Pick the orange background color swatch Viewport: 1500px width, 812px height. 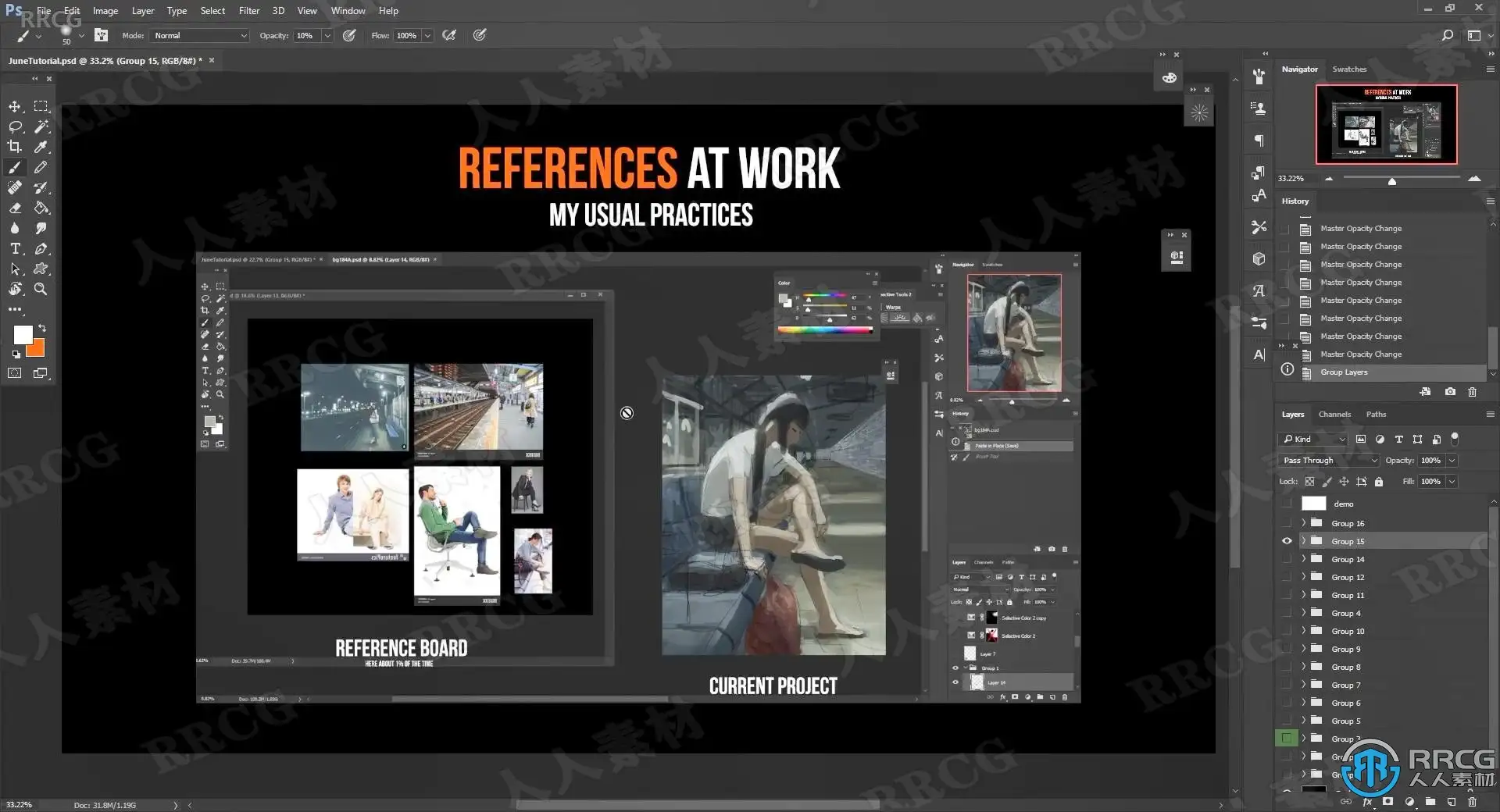[x=37, y=350]
